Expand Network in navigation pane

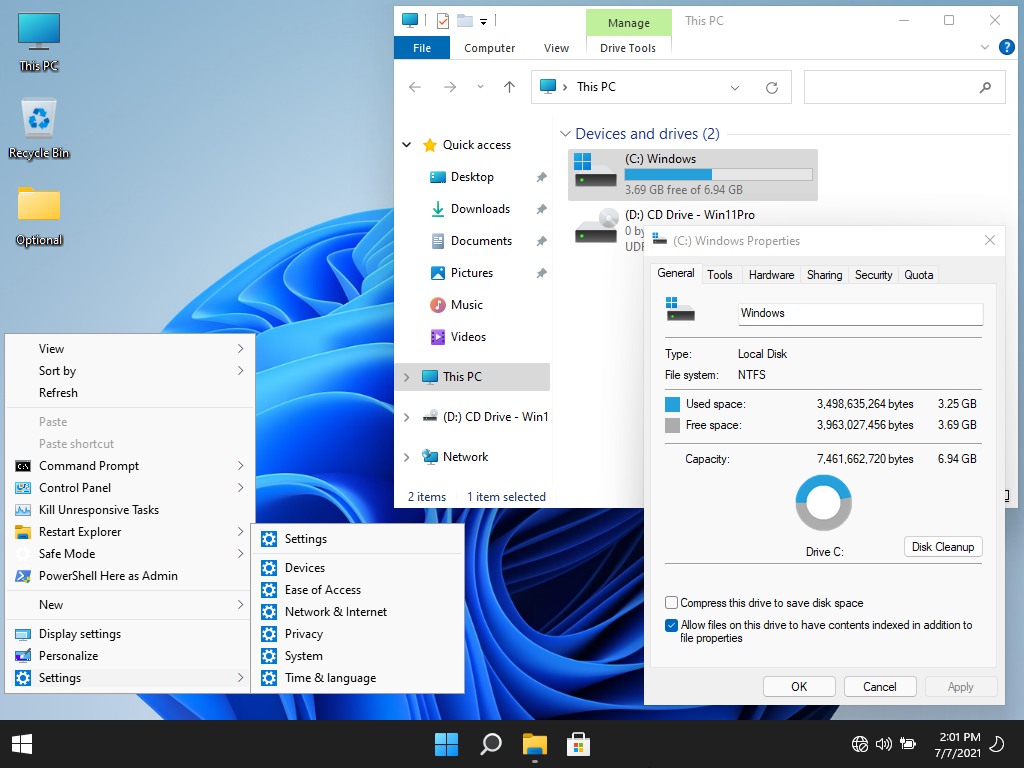407,457
